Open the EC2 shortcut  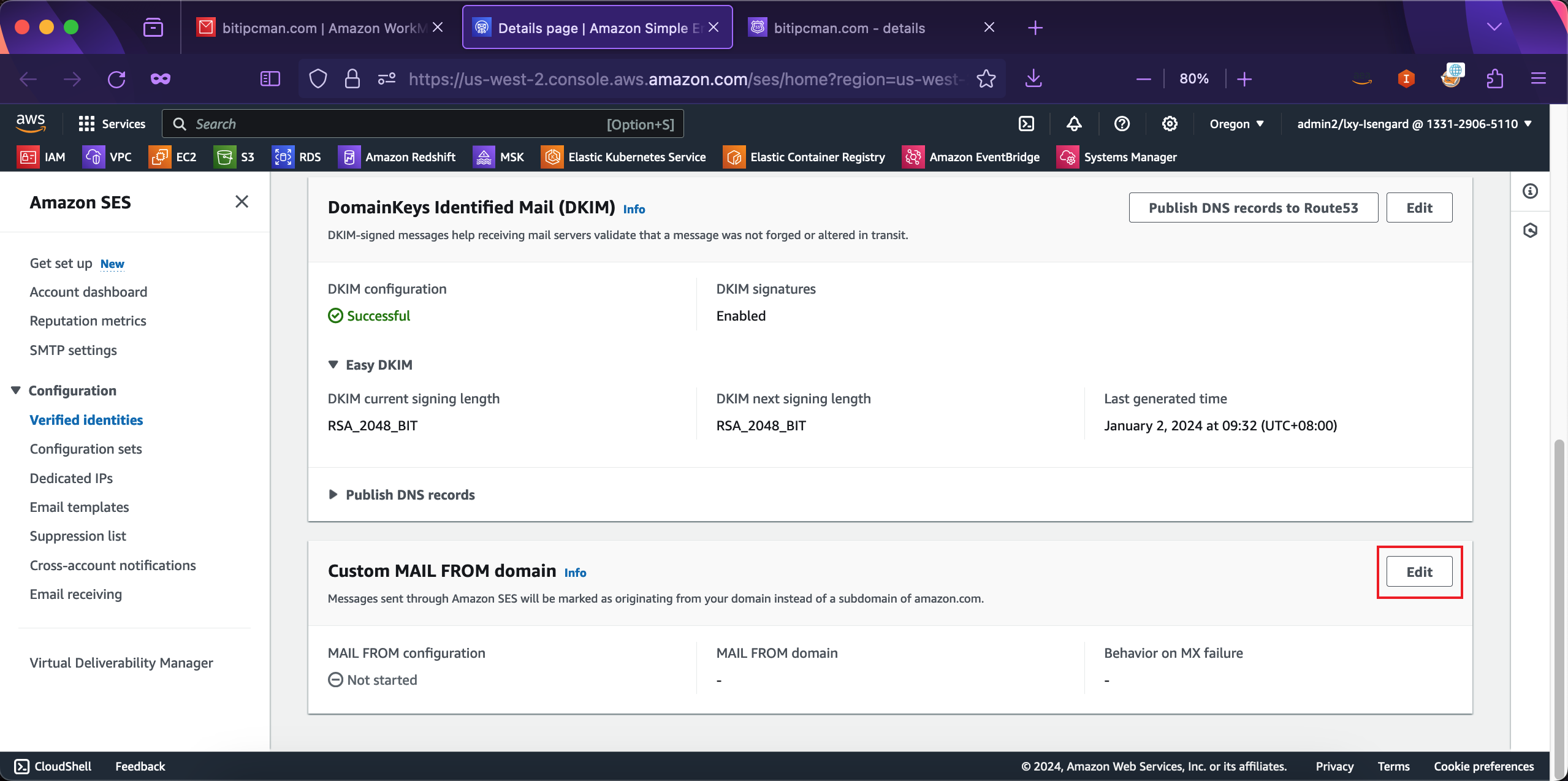coord(173,157)
